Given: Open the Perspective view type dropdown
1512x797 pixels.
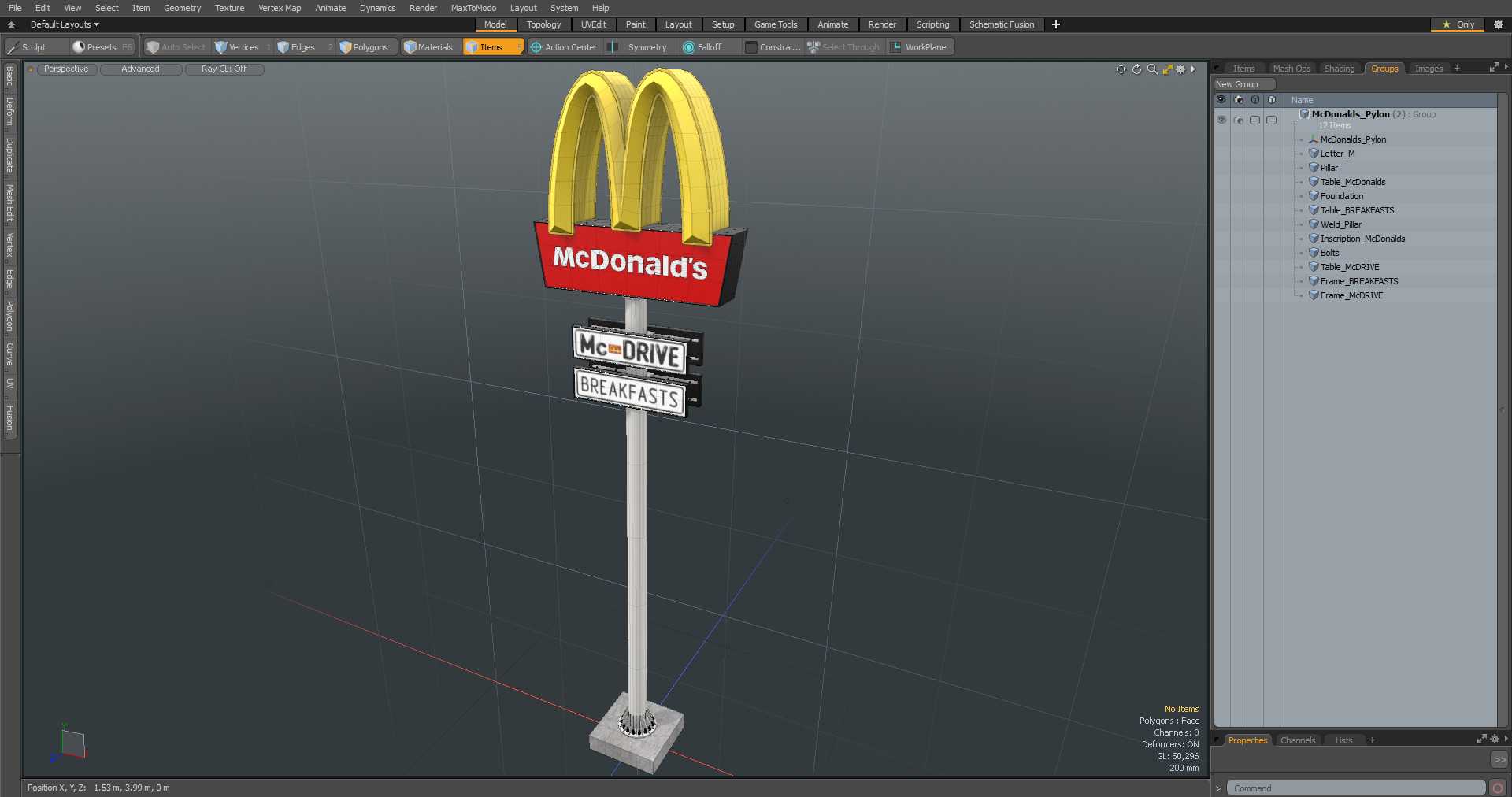Looking at the screenshot, I should (x=66, y=69).
